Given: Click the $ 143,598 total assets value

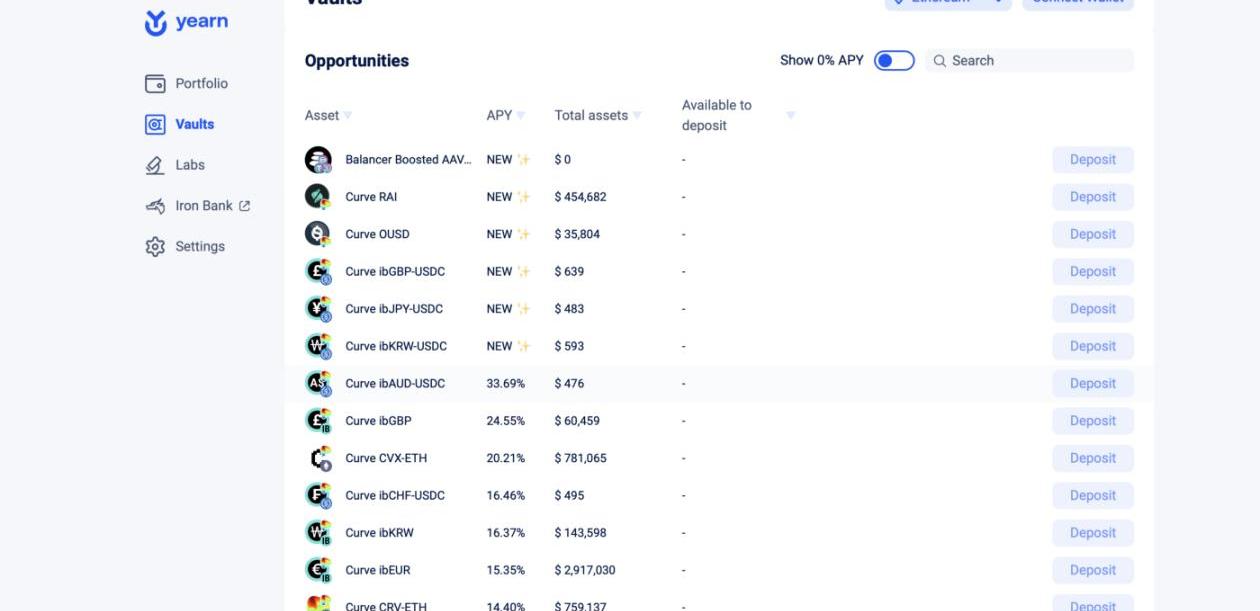Looking at the screenshot, I should [581, 533].
